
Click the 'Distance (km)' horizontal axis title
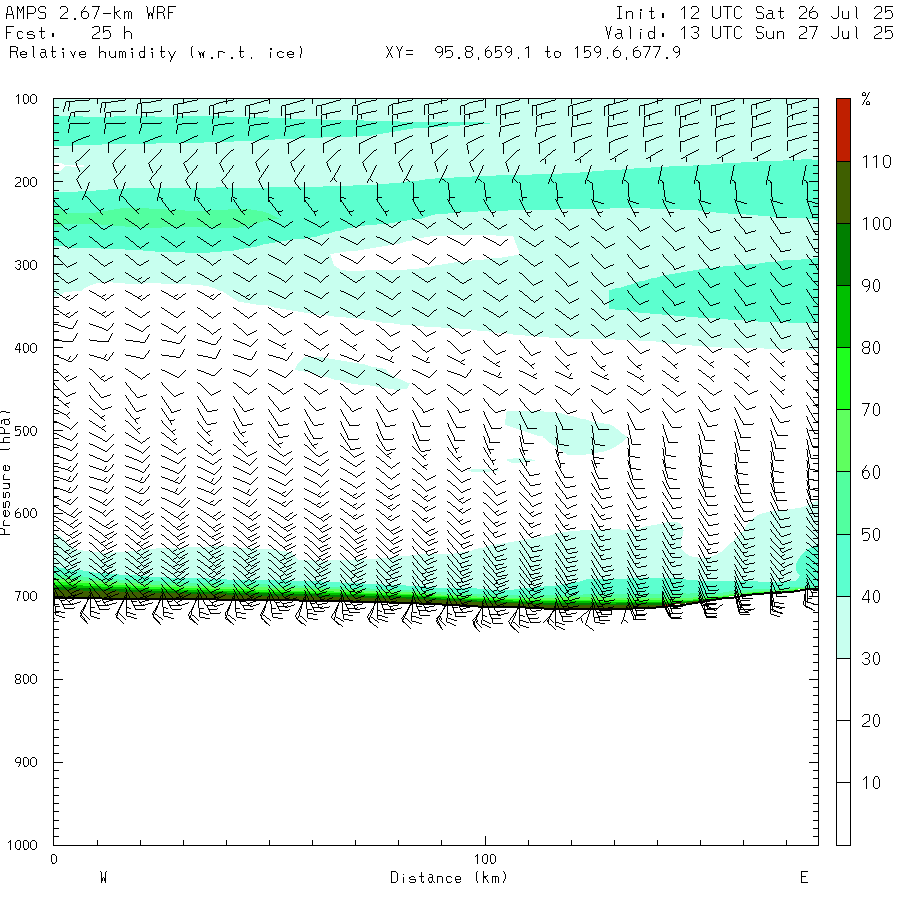coord(449,878)
